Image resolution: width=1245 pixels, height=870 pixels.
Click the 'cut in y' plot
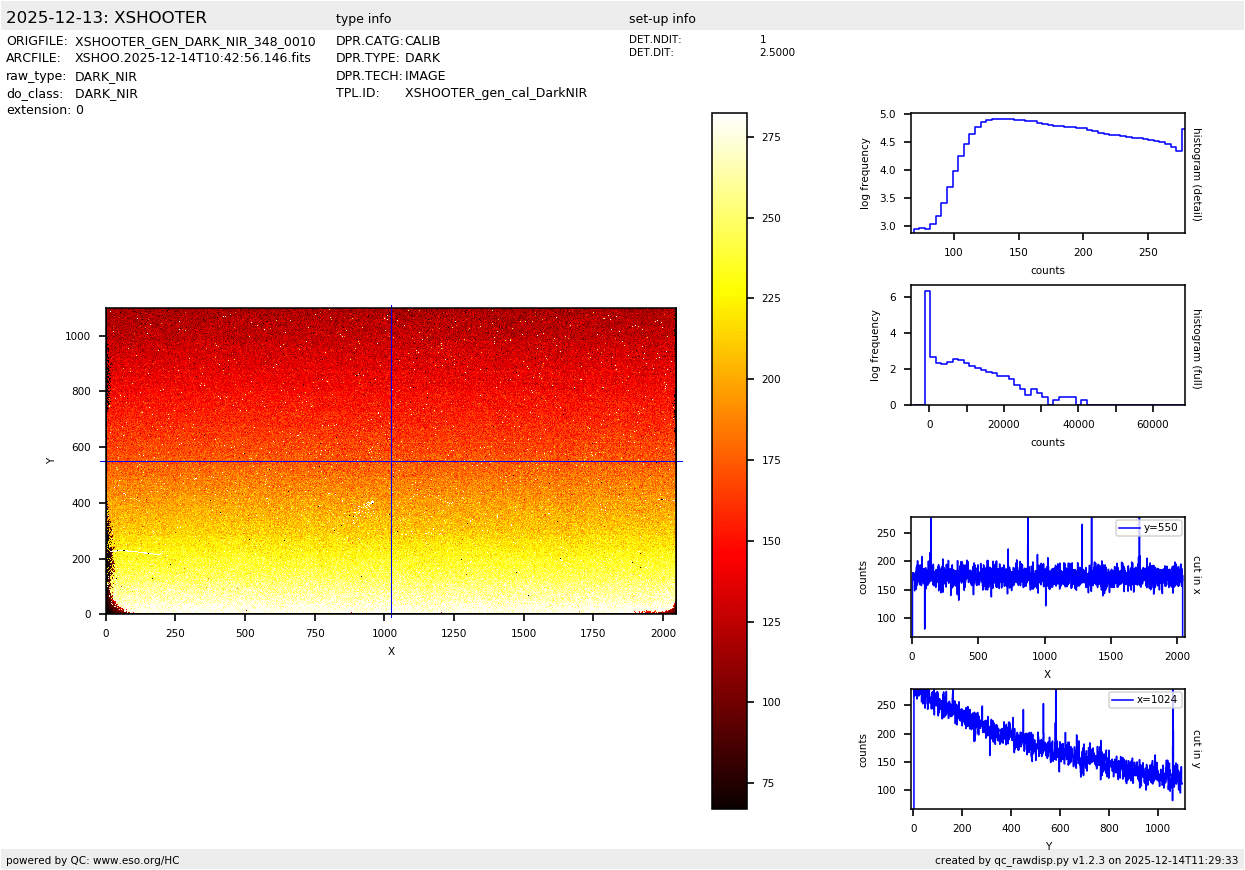[x=1047, y=749]
